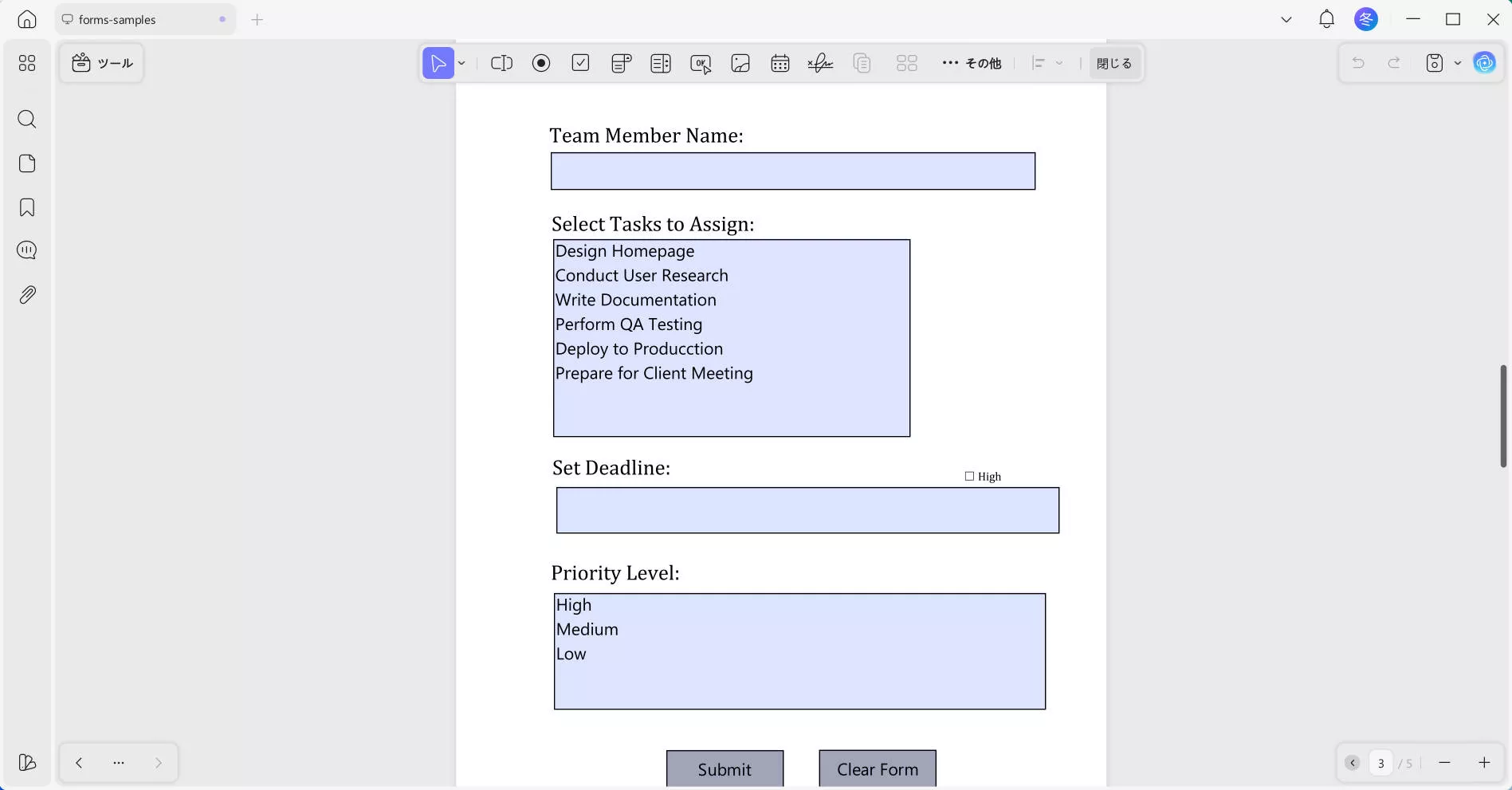Tick the High checkbox
The image size is (1512, 790).
[969, 476]
